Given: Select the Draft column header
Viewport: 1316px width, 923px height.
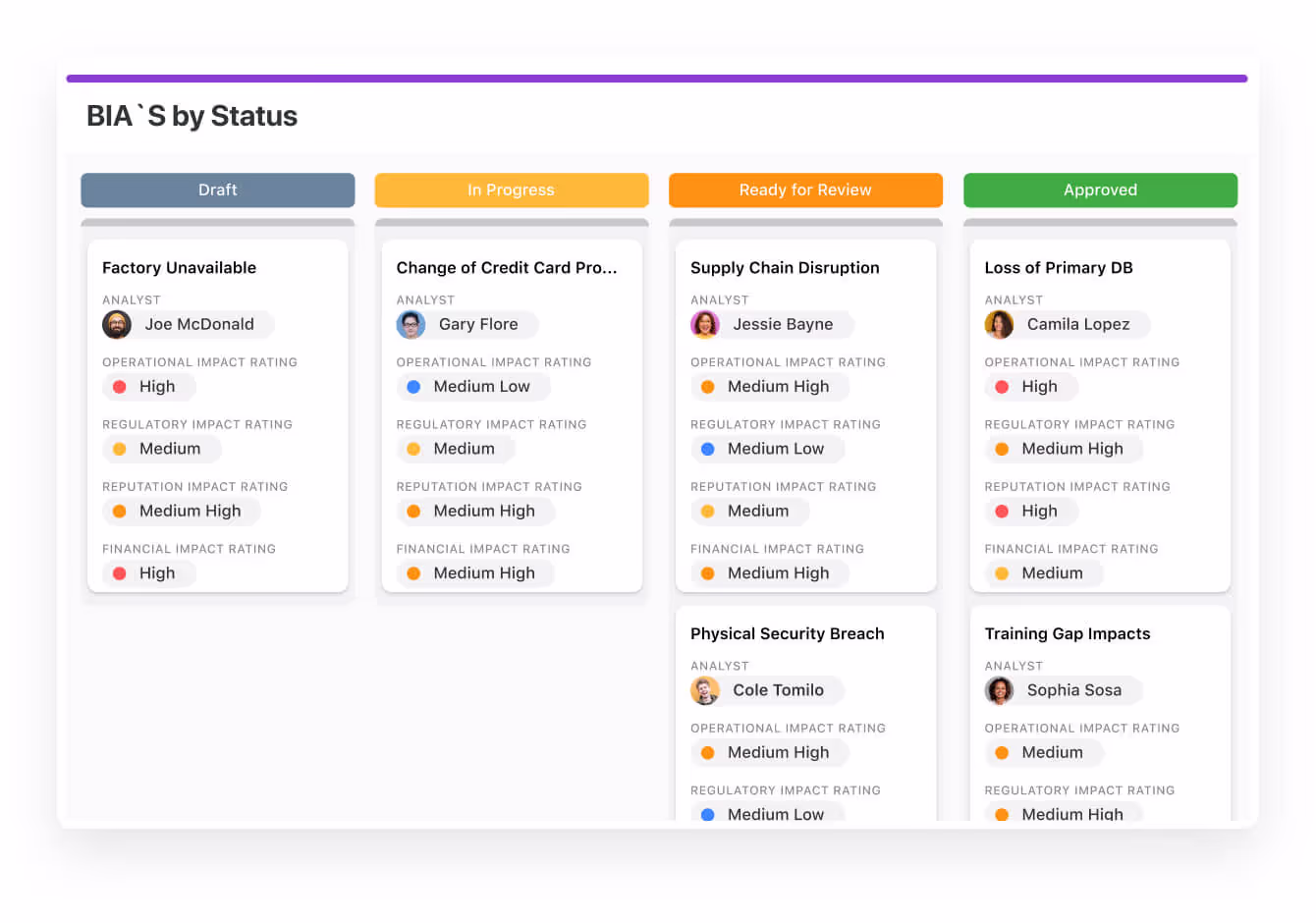Looking at the screenshot, I should click(217, 190).
